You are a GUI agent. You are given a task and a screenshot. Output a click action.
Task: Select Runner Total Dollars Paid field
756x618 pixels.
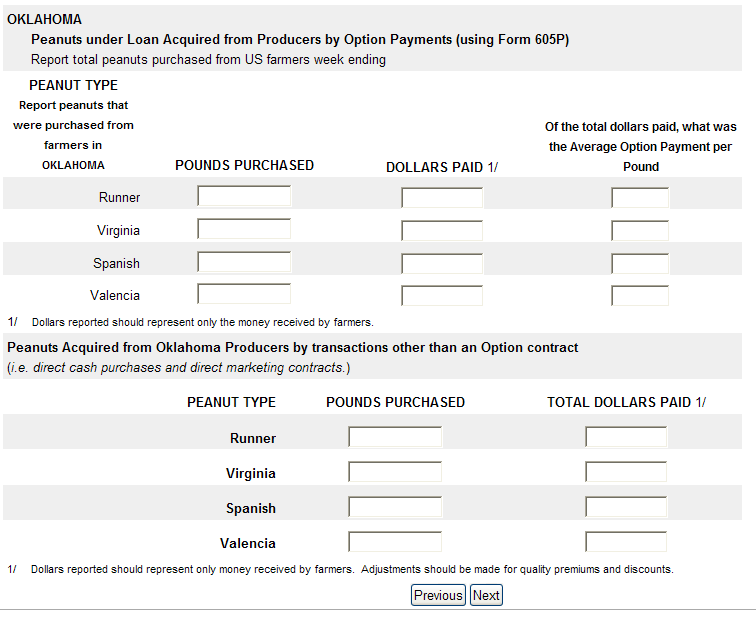point(626,437)
